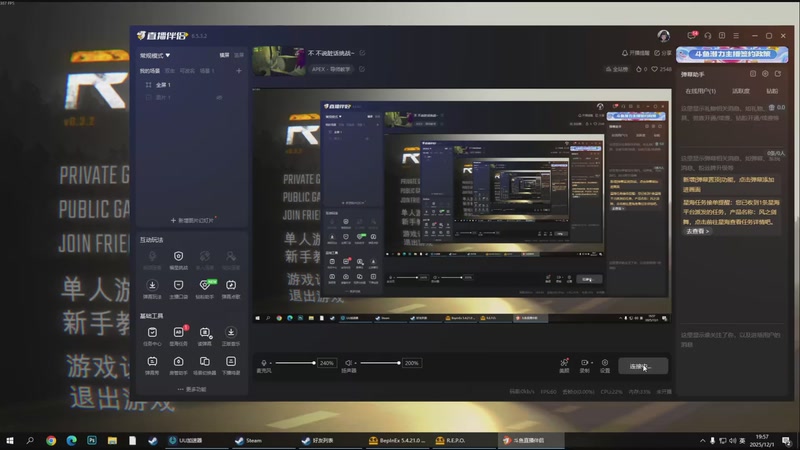Edit the stream title pencil icon
The height and width of the screenshot is (450, 800).
(x=362, y=53)
